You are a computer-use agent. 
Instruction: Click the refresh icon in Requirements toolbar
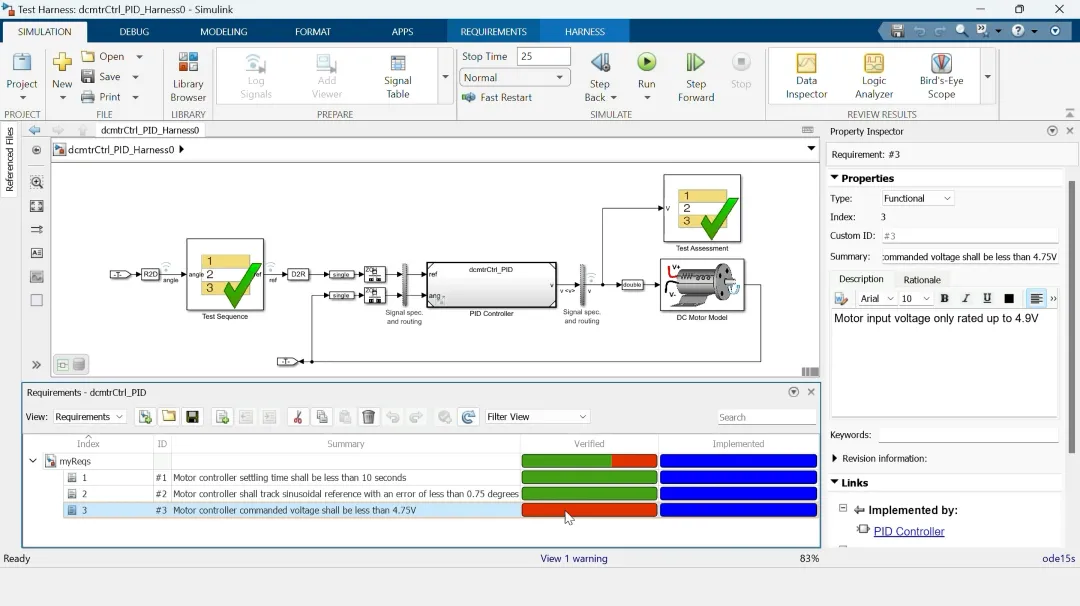click(468, 417)
